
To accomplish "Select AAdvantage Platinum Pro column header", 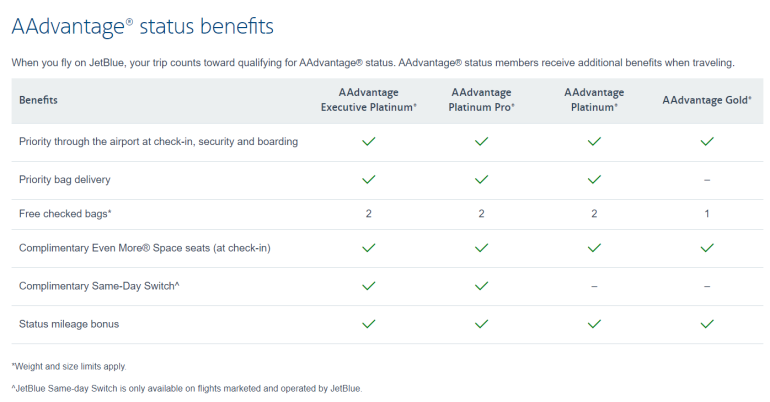I will (x=481, y=99).
